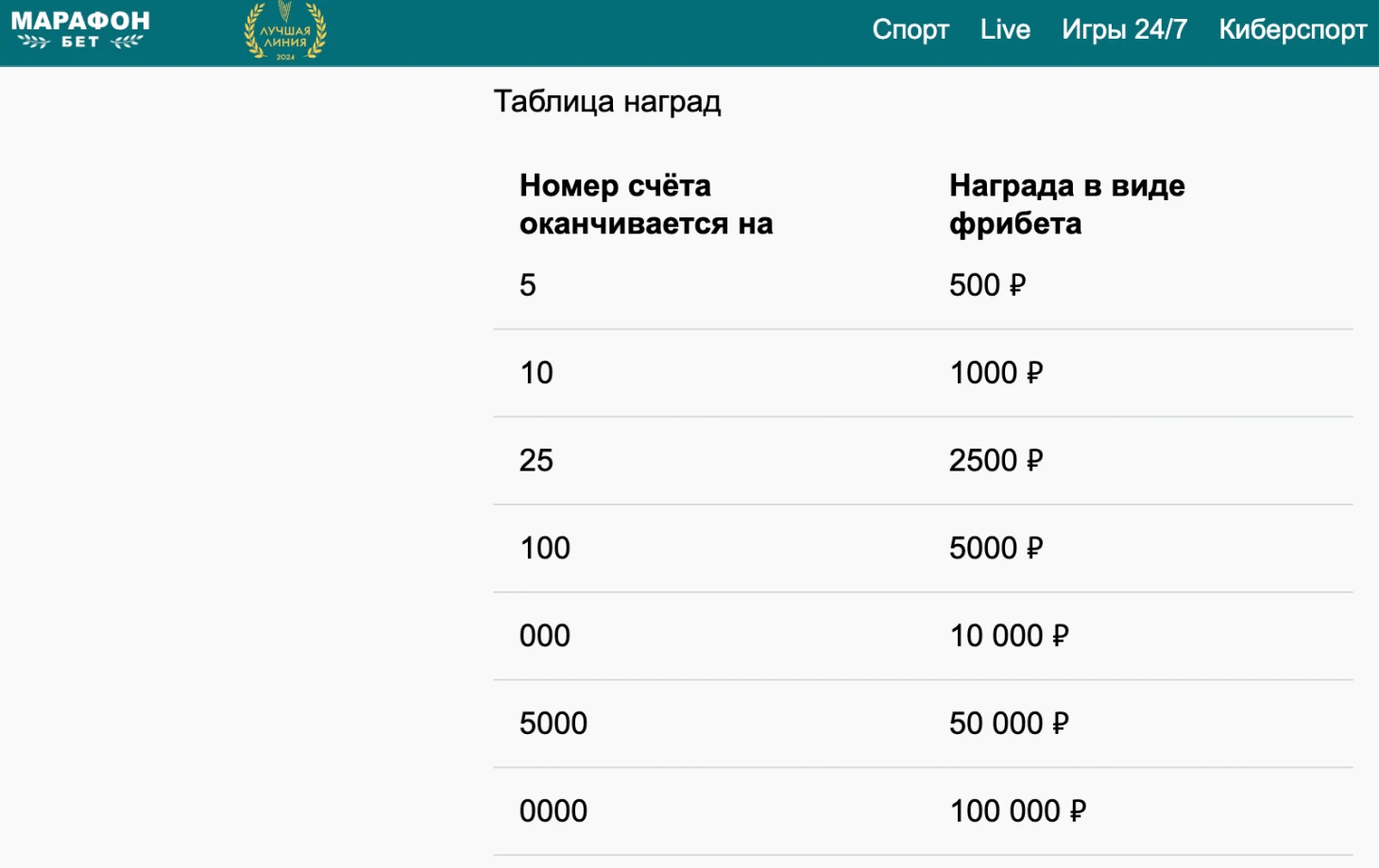Click the Номер счёта оканчивается на column header
This screenshot has height=868, width=1379.
pos(646,204)
